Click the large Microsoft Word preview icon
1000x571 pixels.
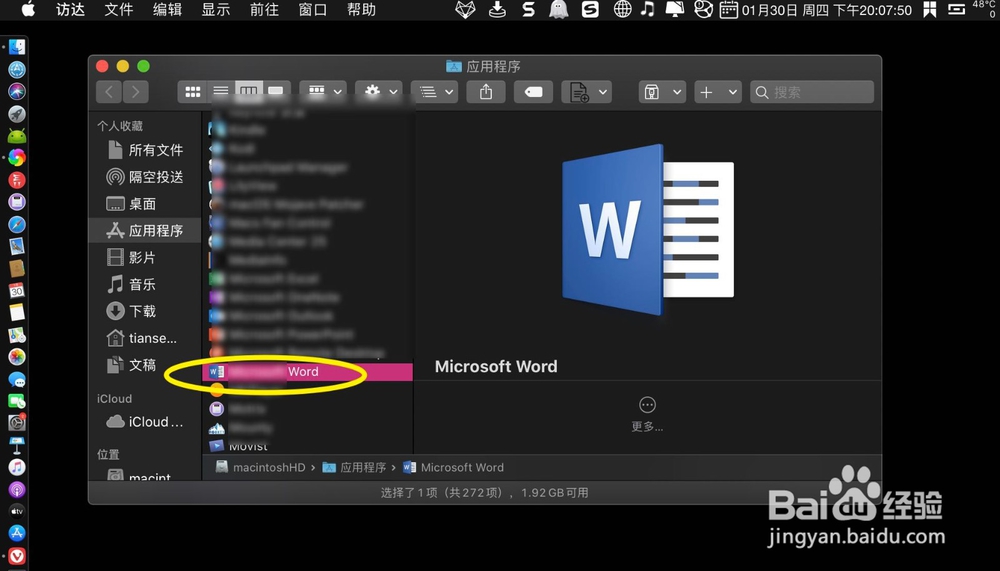647,230
